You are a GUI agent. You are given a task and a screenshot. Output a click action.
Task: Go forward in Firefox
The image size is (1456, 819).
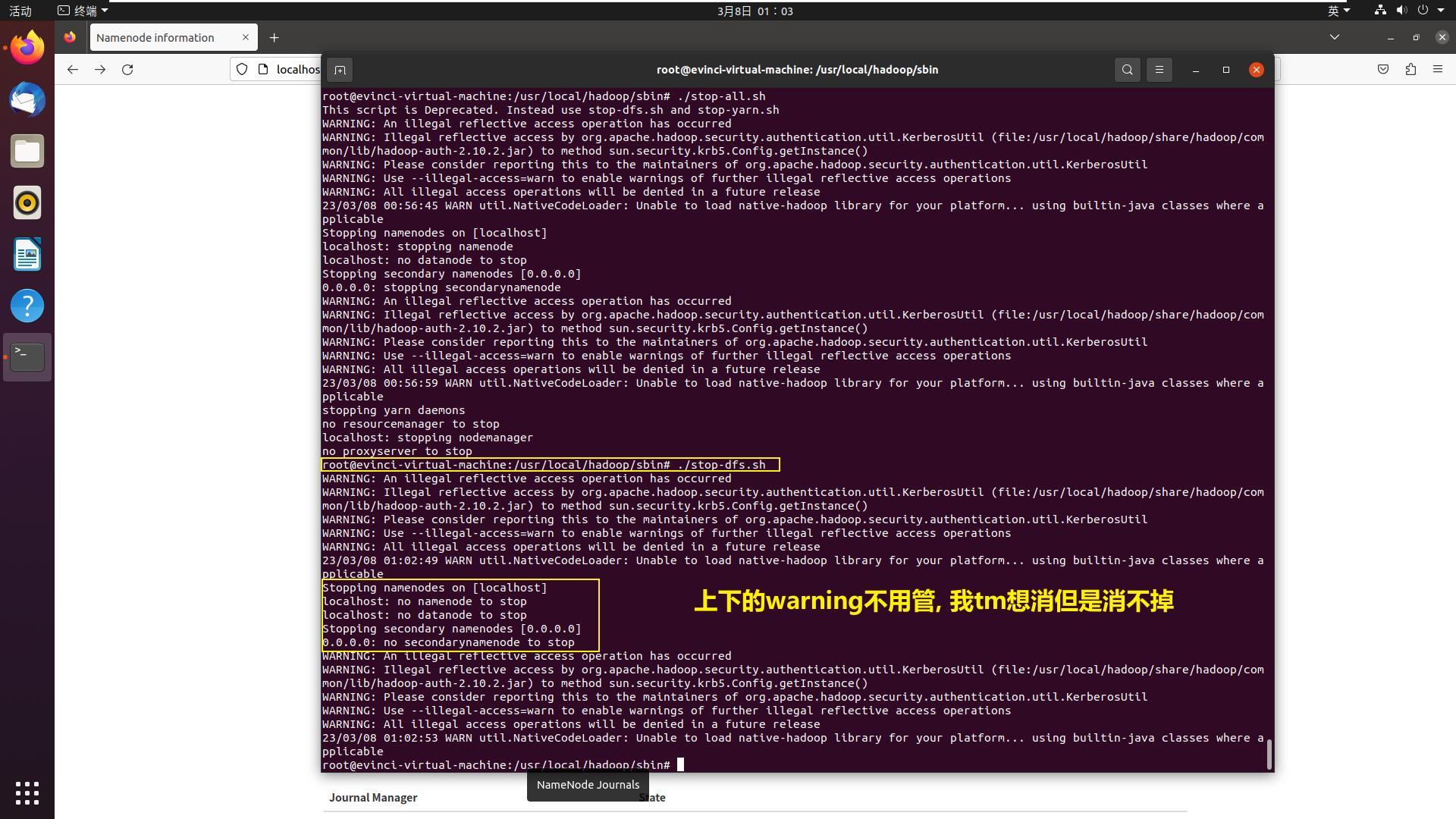tap(100, 69)
